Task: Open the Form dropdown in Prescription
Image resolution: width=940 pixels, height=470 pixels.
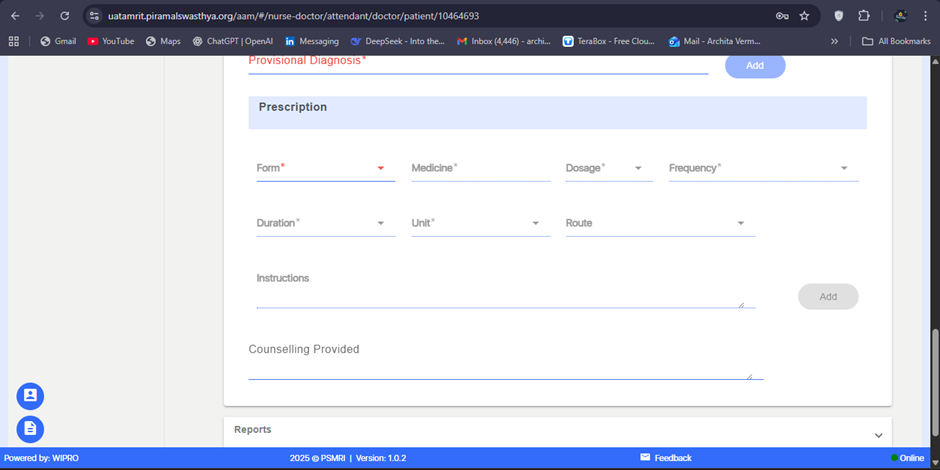Action: (325, 168)
